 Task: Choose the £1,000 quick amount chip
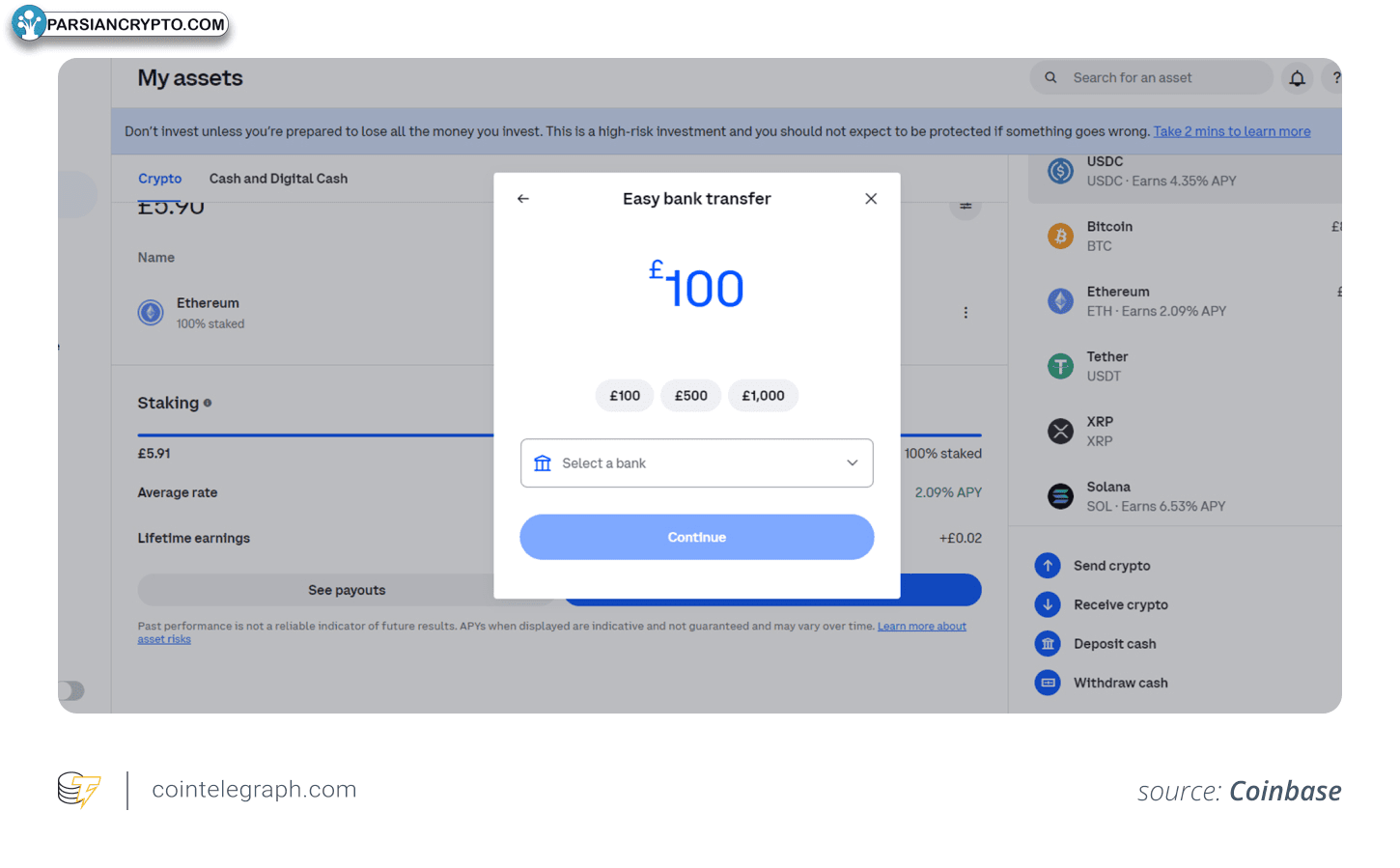tap(763, 396)
